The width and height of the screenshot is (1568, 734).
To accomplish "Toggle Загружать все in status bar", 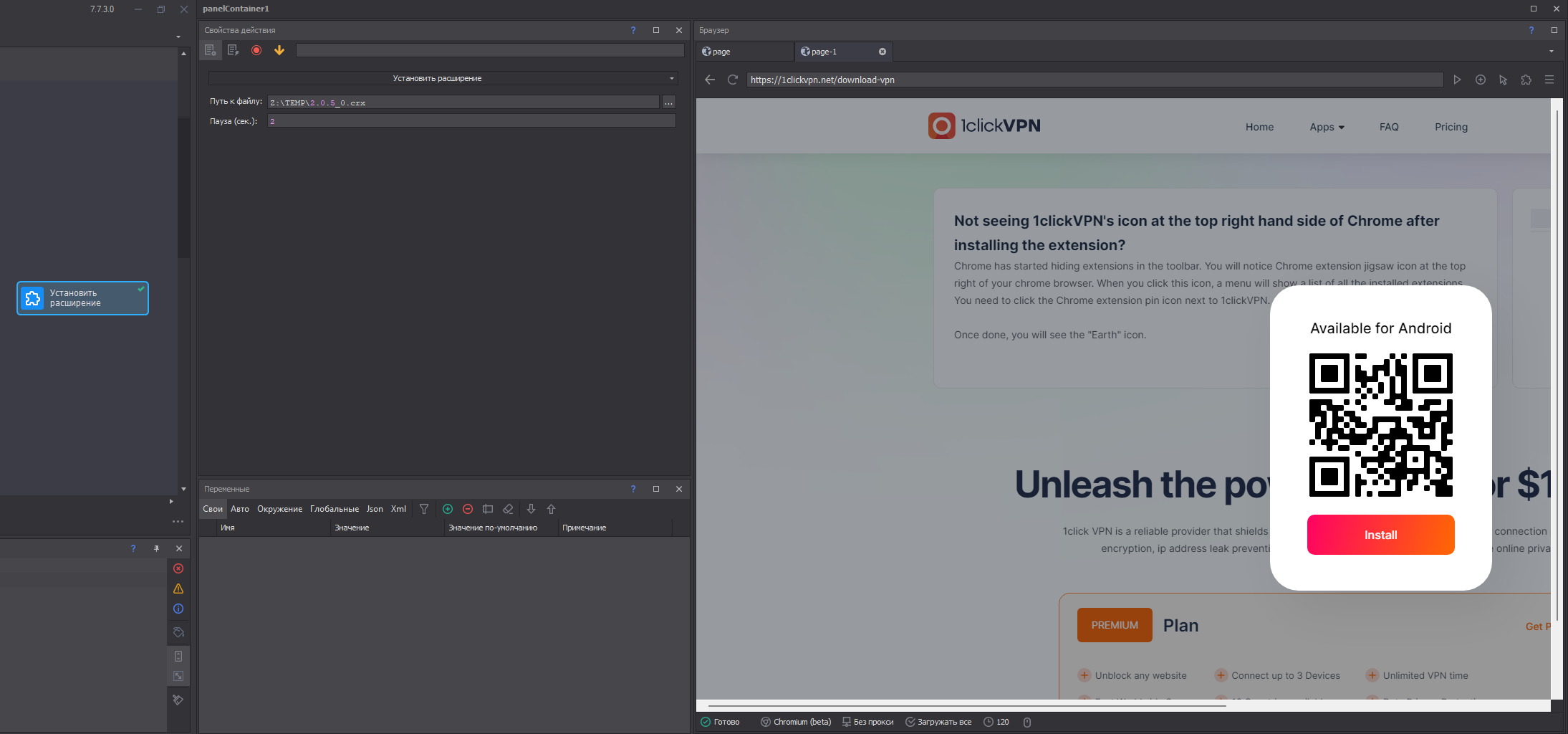I will click(x=938, y=722).
